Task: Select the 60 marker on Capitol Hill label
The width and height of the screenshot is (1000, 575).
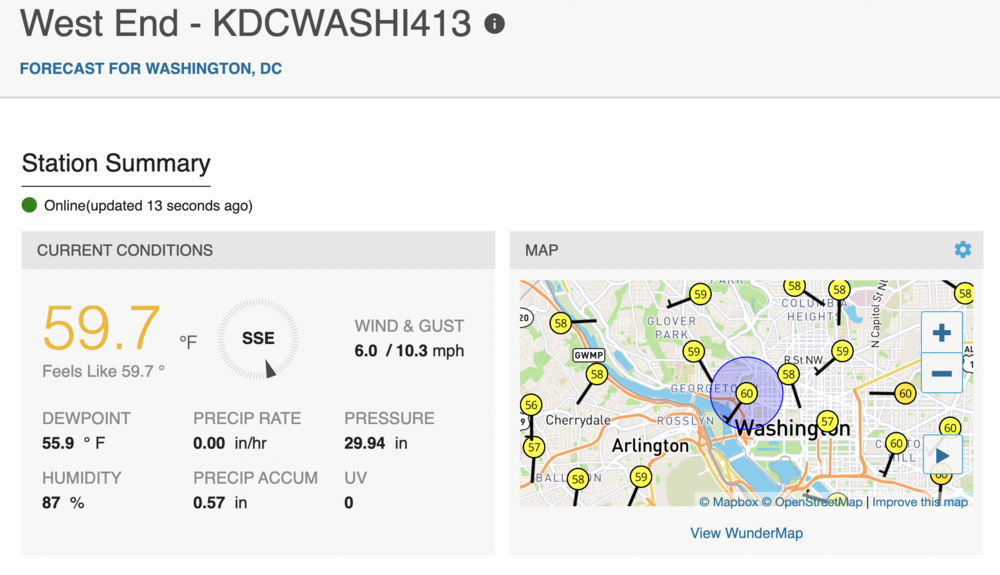Action: pyautogui.click(x=896, y=443)
